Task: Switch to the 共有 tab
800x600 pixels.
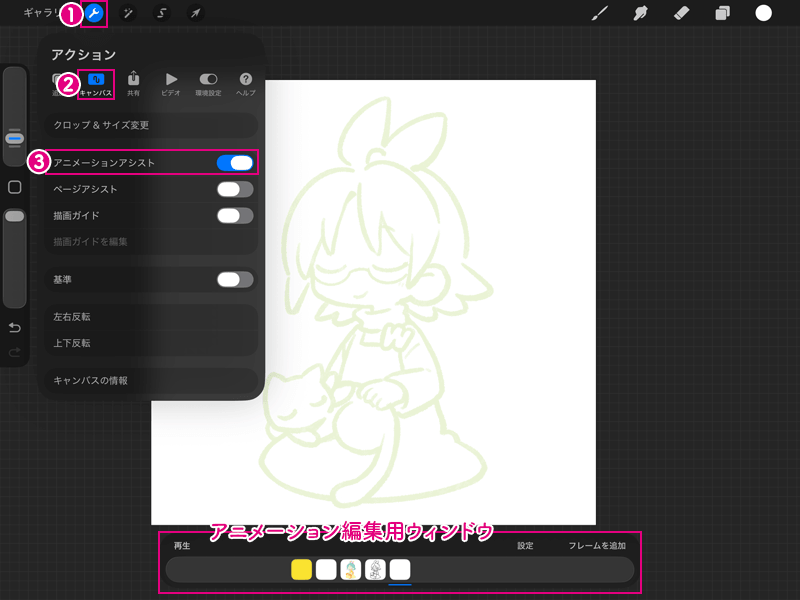Action: point(133,85)
